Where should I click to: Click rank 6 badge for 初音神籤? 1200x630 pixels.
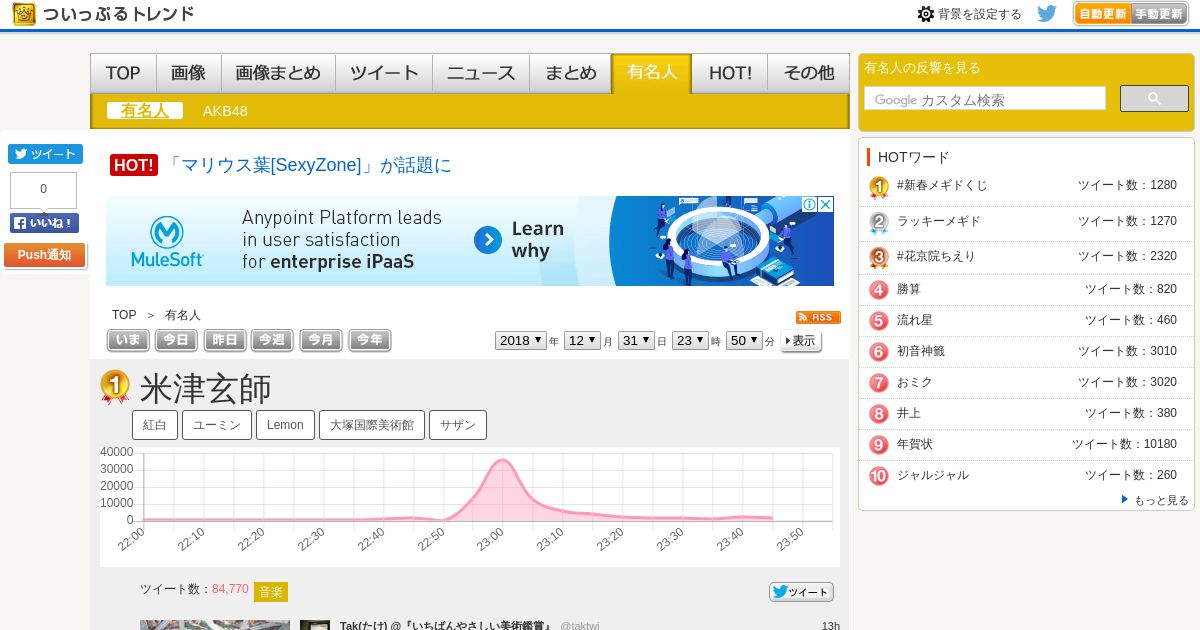point(879,352)
